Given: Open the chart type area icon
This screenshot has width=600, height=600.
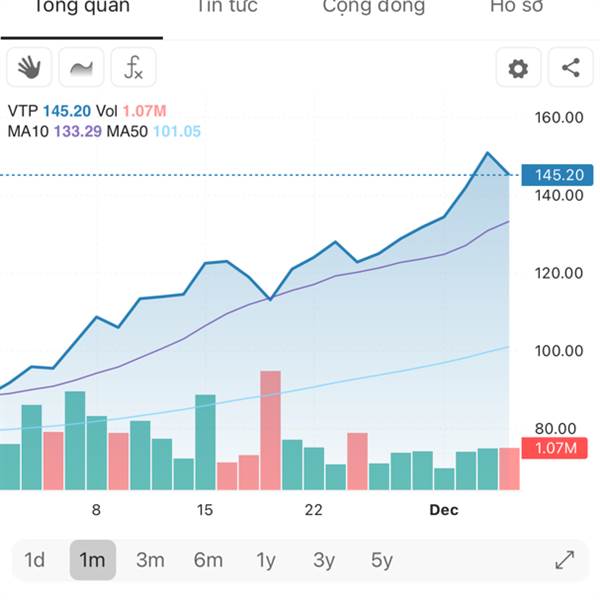Looking at the screenshot, I should coord(81,67).
